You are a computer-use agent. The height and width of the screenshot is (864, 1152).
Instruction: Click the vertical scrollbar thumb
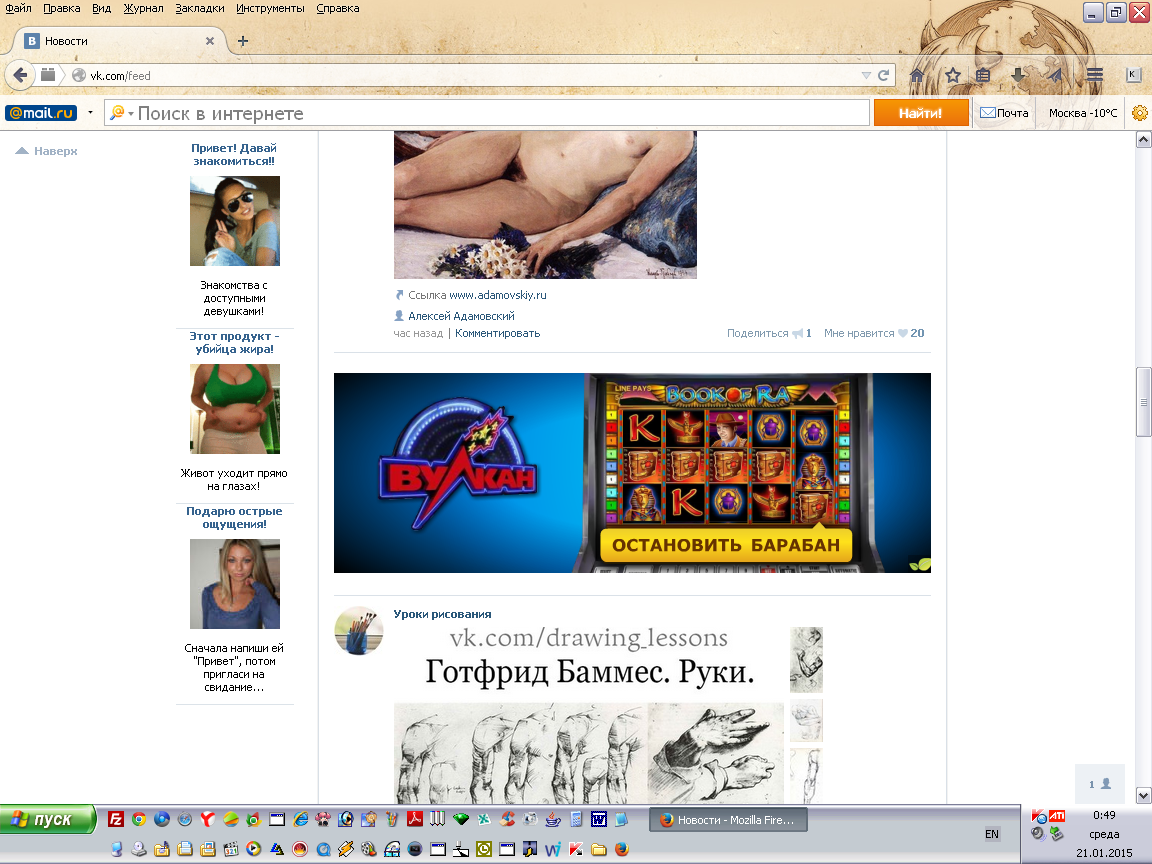pos(1143,402)
